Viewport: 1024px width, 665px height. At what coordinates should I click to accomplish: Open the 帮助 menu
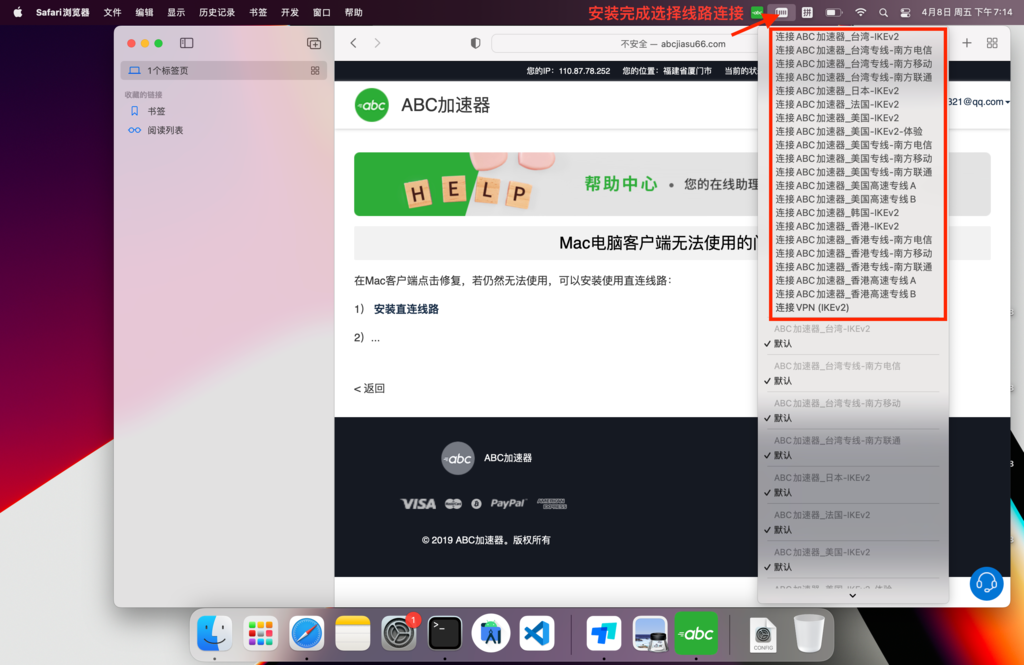point(353,12)
